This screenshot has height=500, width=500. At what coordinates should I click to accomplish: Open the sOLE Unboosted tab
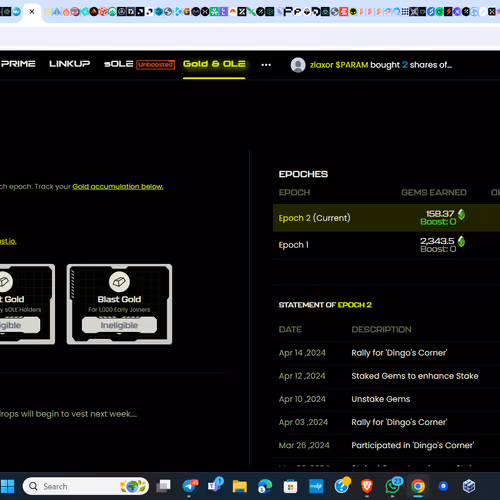(139, 64)
